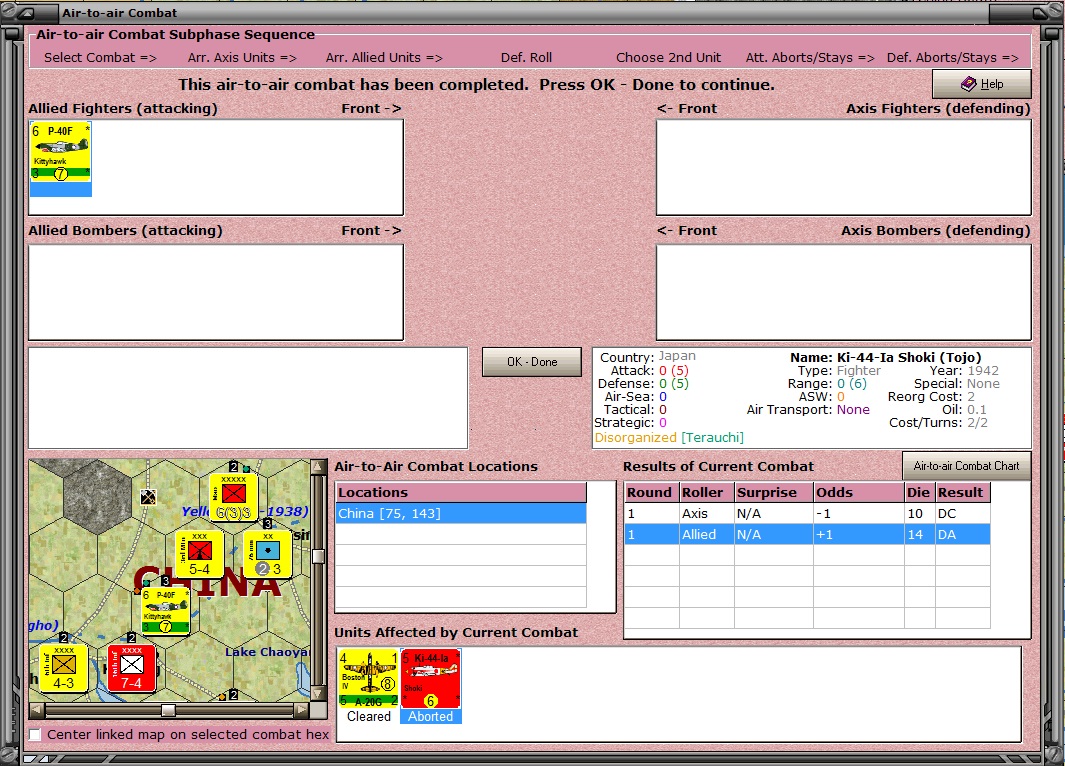Image resolution: width=1065 pixels, height=766 pixels.
Task: Click the map vertical scrollbar down arrow
Action: tap(318, 694)
